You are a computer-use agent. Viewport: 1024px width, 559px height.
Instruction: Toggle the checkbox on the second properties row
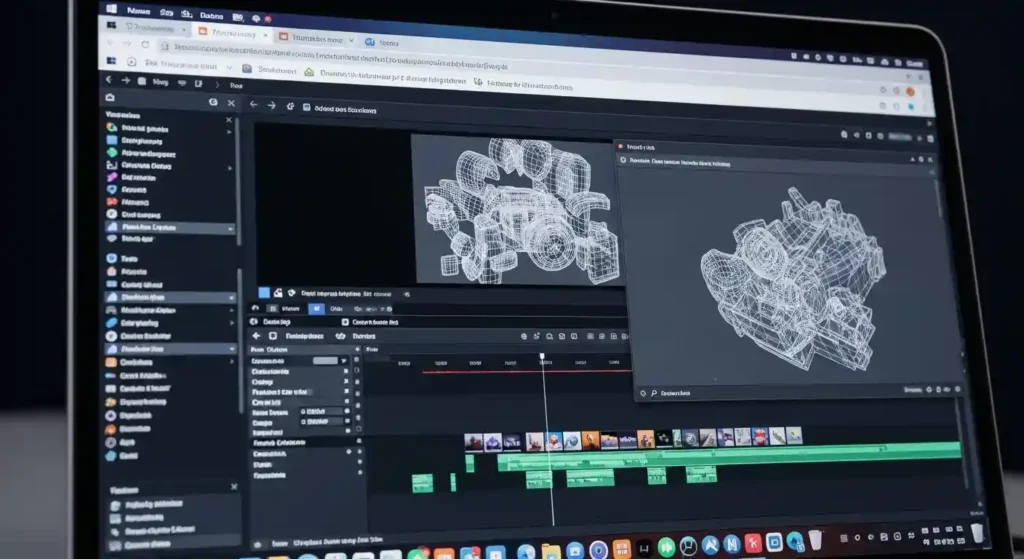pos(346,371)
